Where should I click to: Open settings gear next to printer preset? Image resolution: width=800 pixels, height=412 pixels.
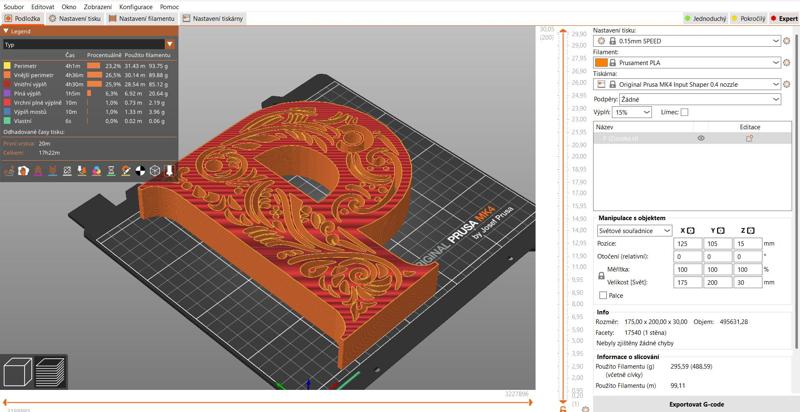[x=787, y=85]
